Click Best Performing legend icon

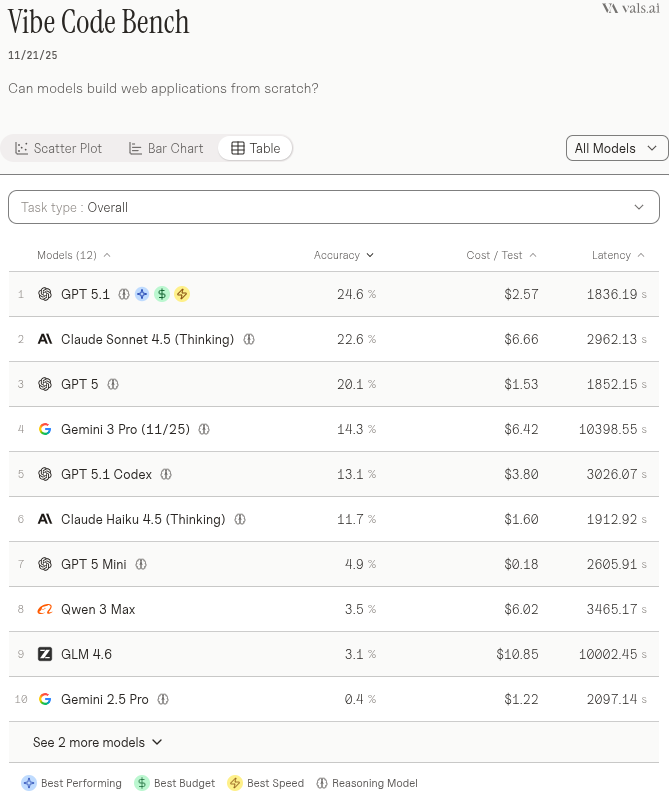coord(29,783)
